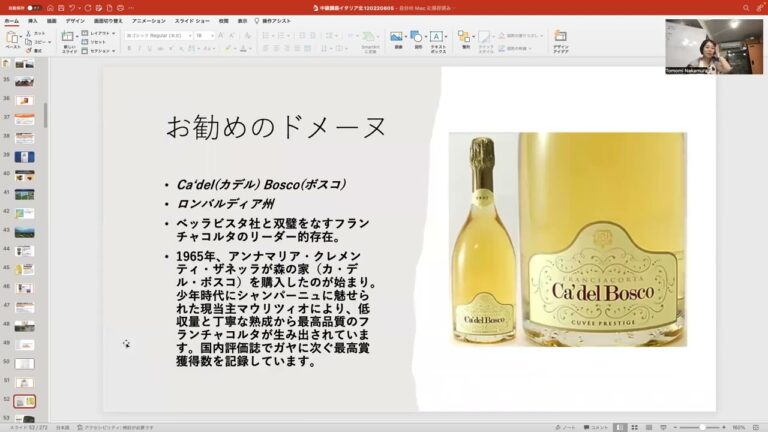Select slide 41 thumbnail
The width and height of the screenshot is (768, 432).
(x=24, y=194)
